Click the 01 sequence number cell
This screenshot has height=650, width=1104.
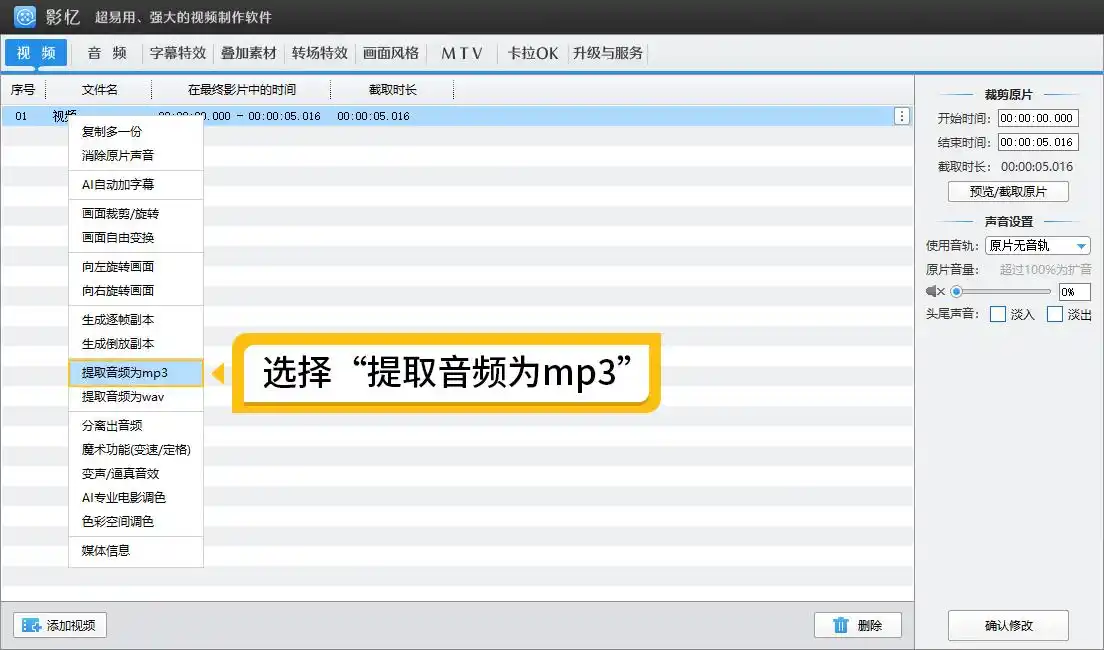coord(21,116)
